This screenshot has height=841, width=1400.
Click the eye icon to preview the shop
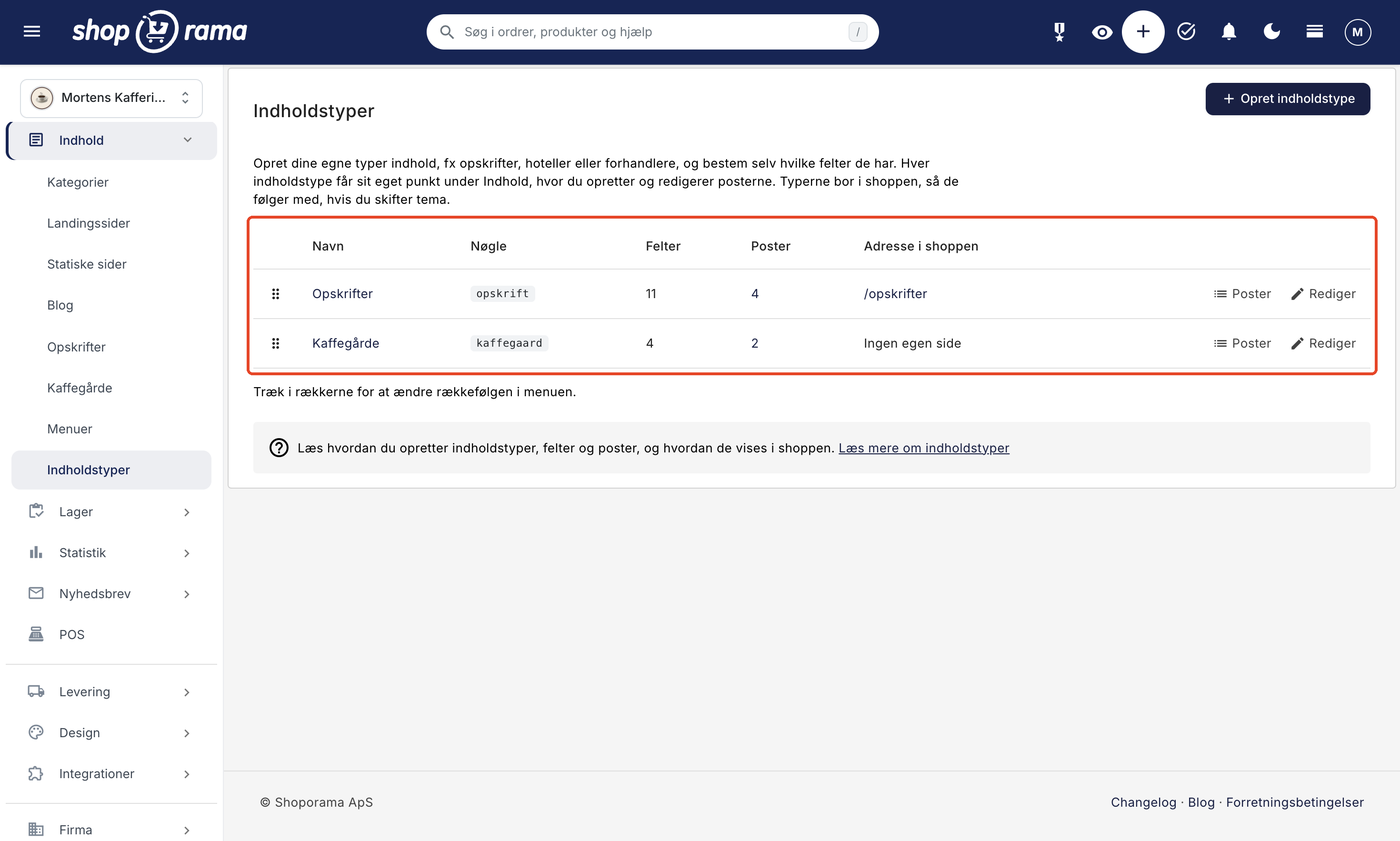pyautogui.click(x=1102, y=32)
